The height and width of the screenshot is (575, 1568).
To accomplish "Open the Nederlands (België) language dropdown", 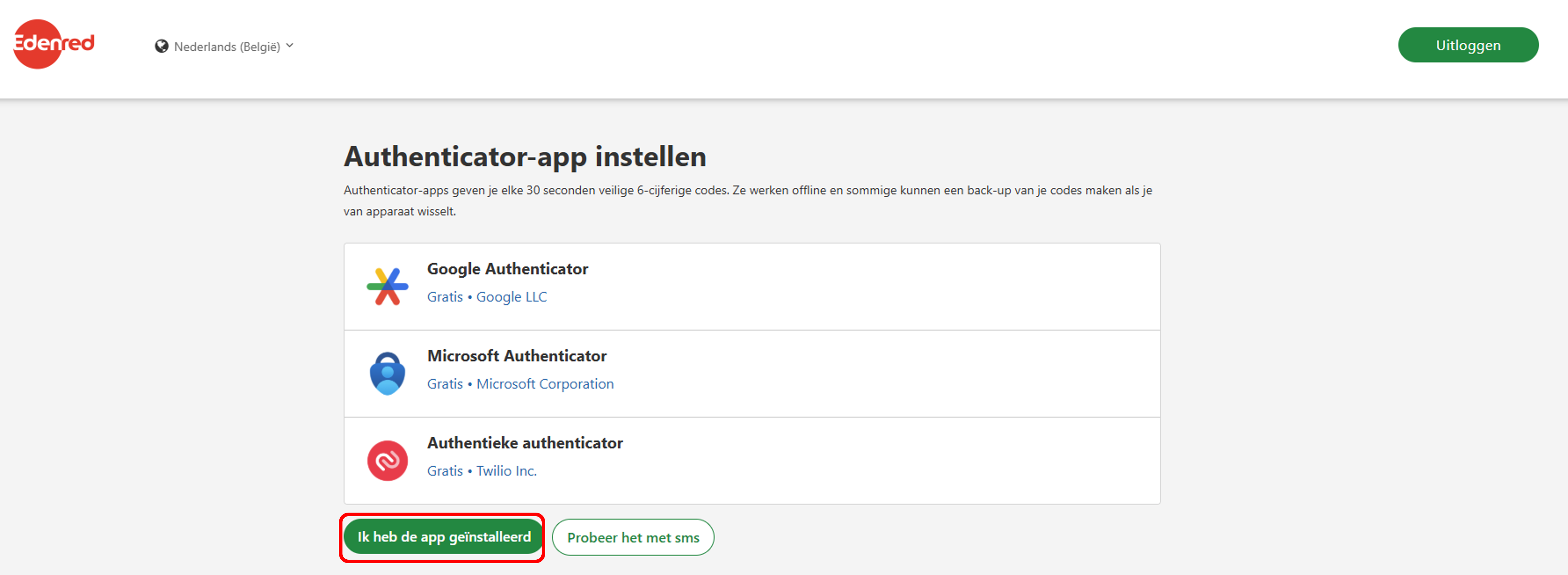I will 225,46.
